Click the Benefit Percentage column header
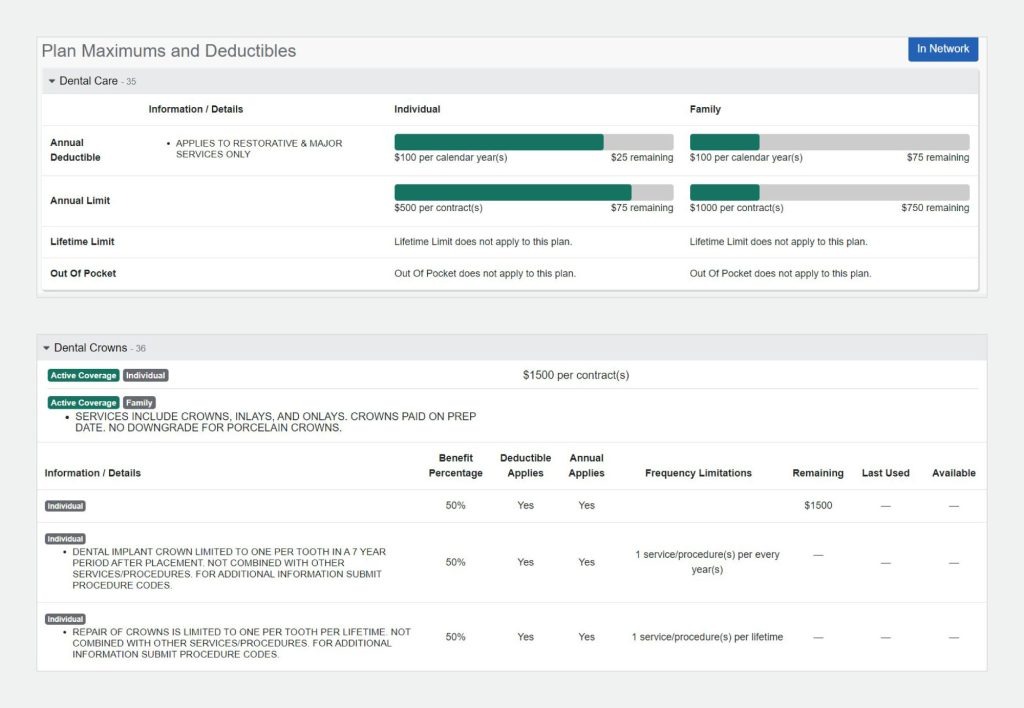 click(455, 466)
